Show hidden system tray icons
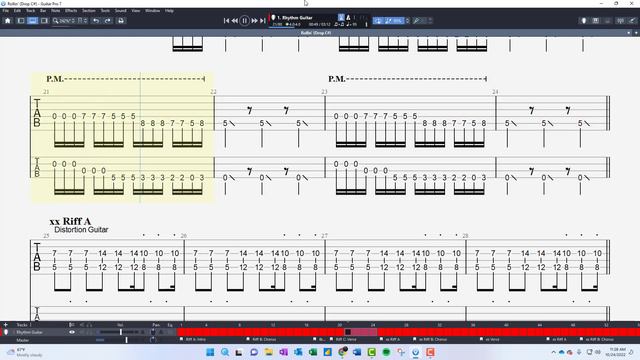Image resolution: width=640 pixels, height=360 pixels. [x=553, y=352]
